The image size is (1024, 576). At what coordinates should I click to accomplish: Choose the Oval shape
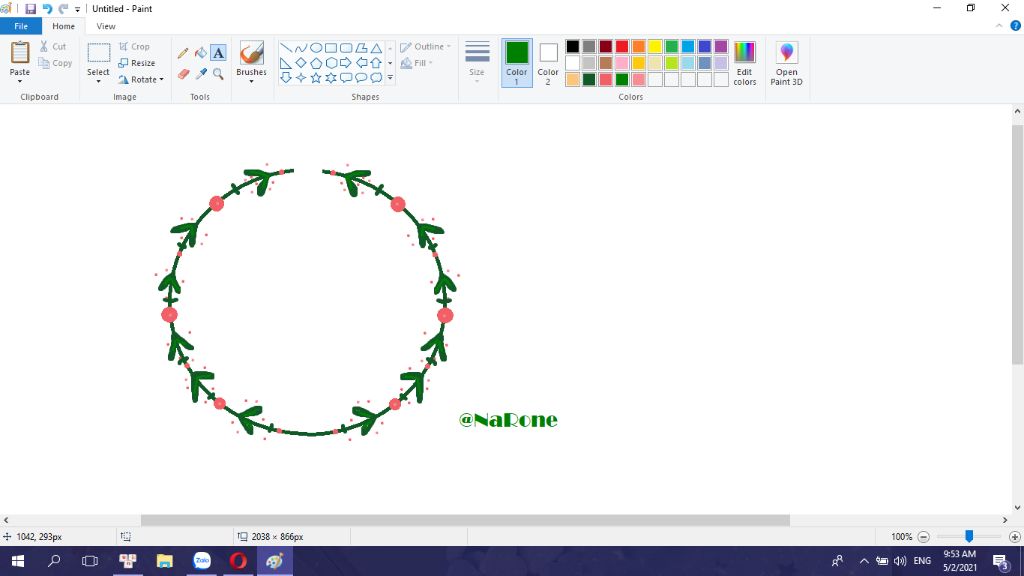pos(315,48)
